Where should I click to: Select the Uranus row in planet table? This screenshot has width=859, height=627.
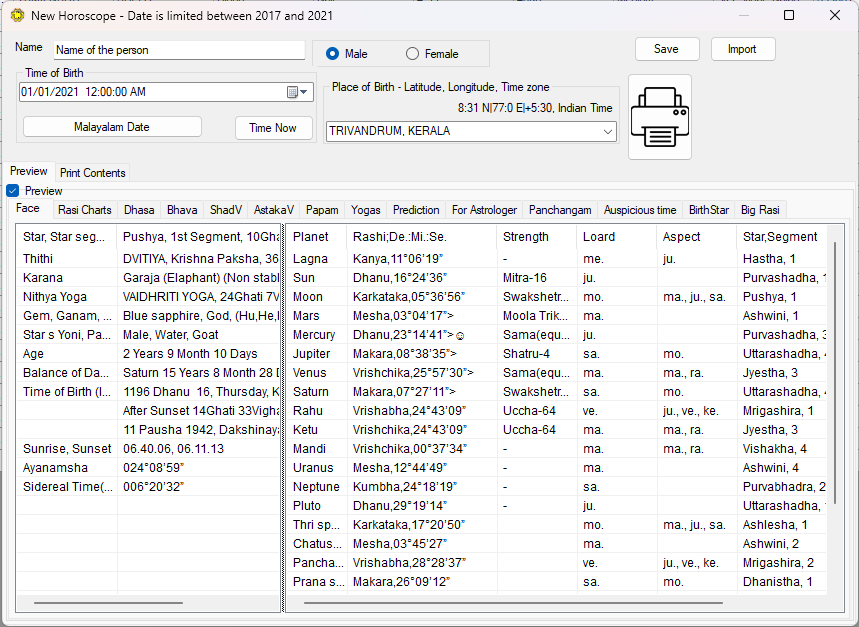coord(557,468)
